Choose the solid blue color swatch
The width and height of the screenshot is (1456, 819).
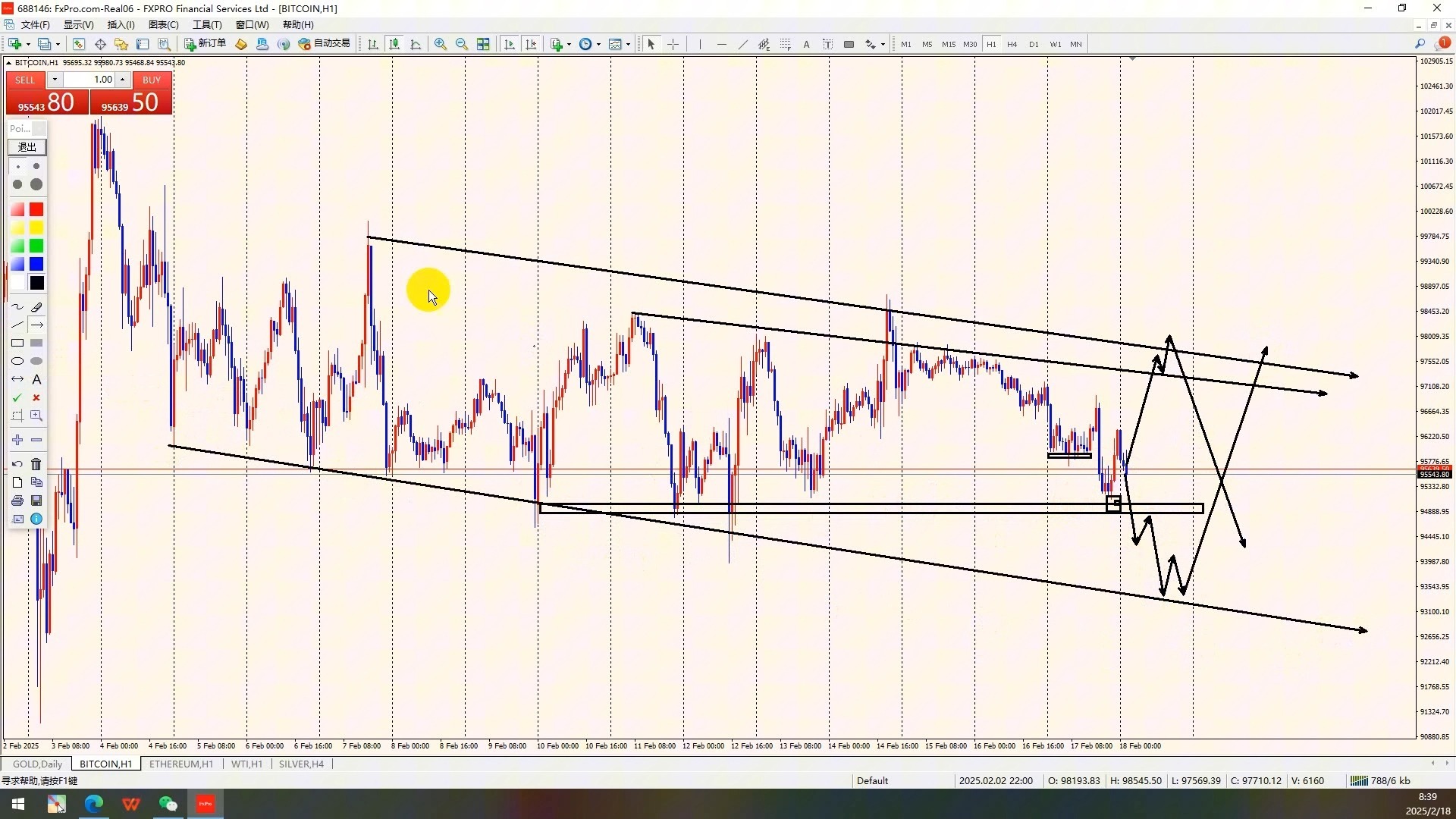pos(36,264)
